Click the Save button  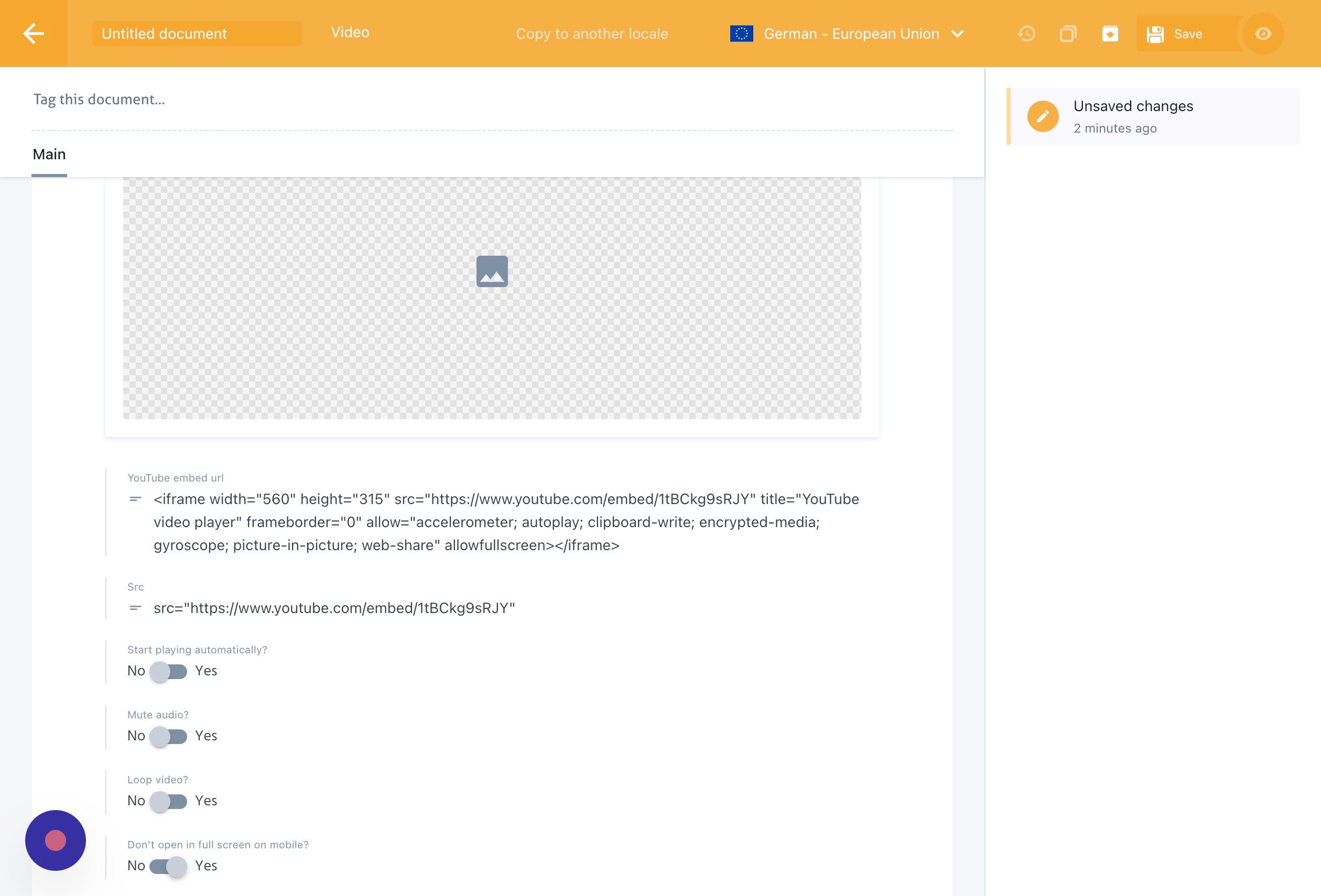pos(1187,34)
